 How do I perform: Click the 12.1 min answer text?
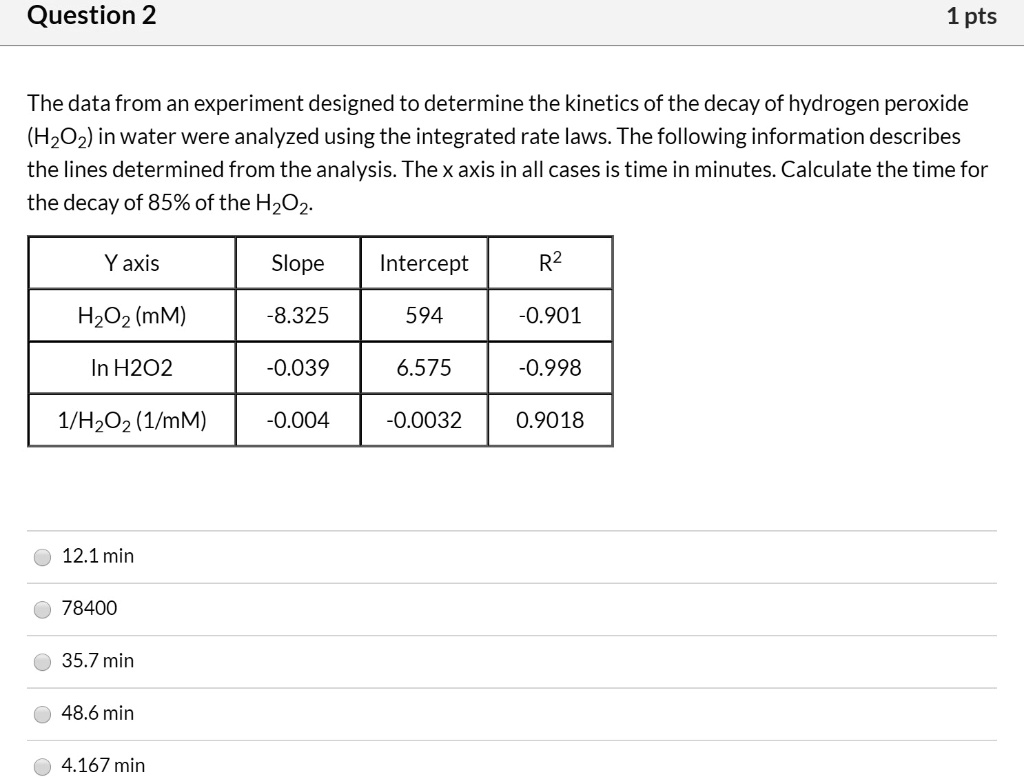pyautogui.click(x=97, y=556)
